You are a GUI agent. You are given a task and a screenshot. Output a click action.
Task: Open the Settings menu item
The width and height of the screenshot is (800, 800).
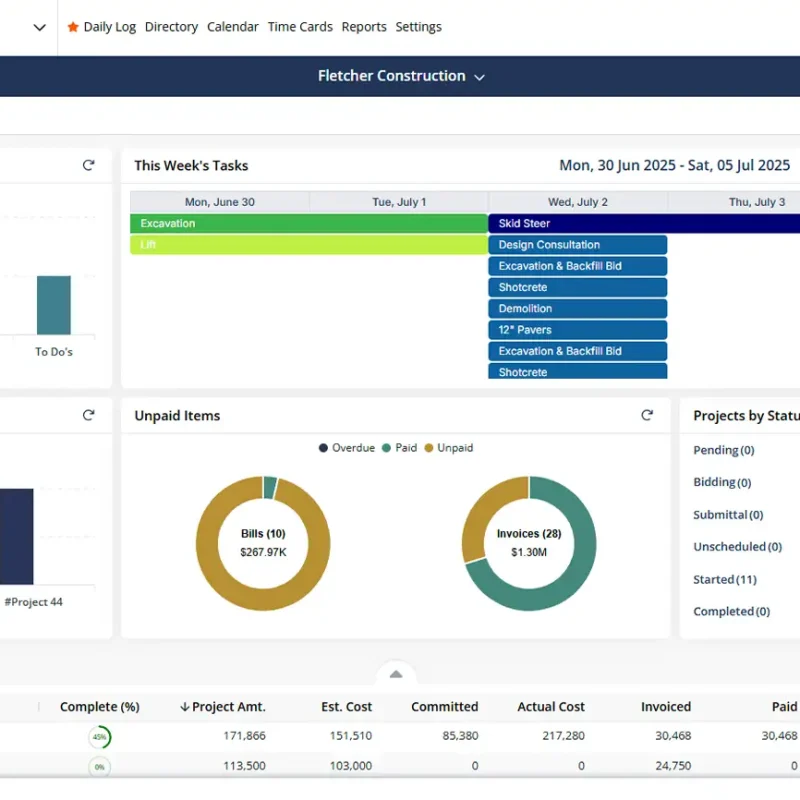coord(418,27)
